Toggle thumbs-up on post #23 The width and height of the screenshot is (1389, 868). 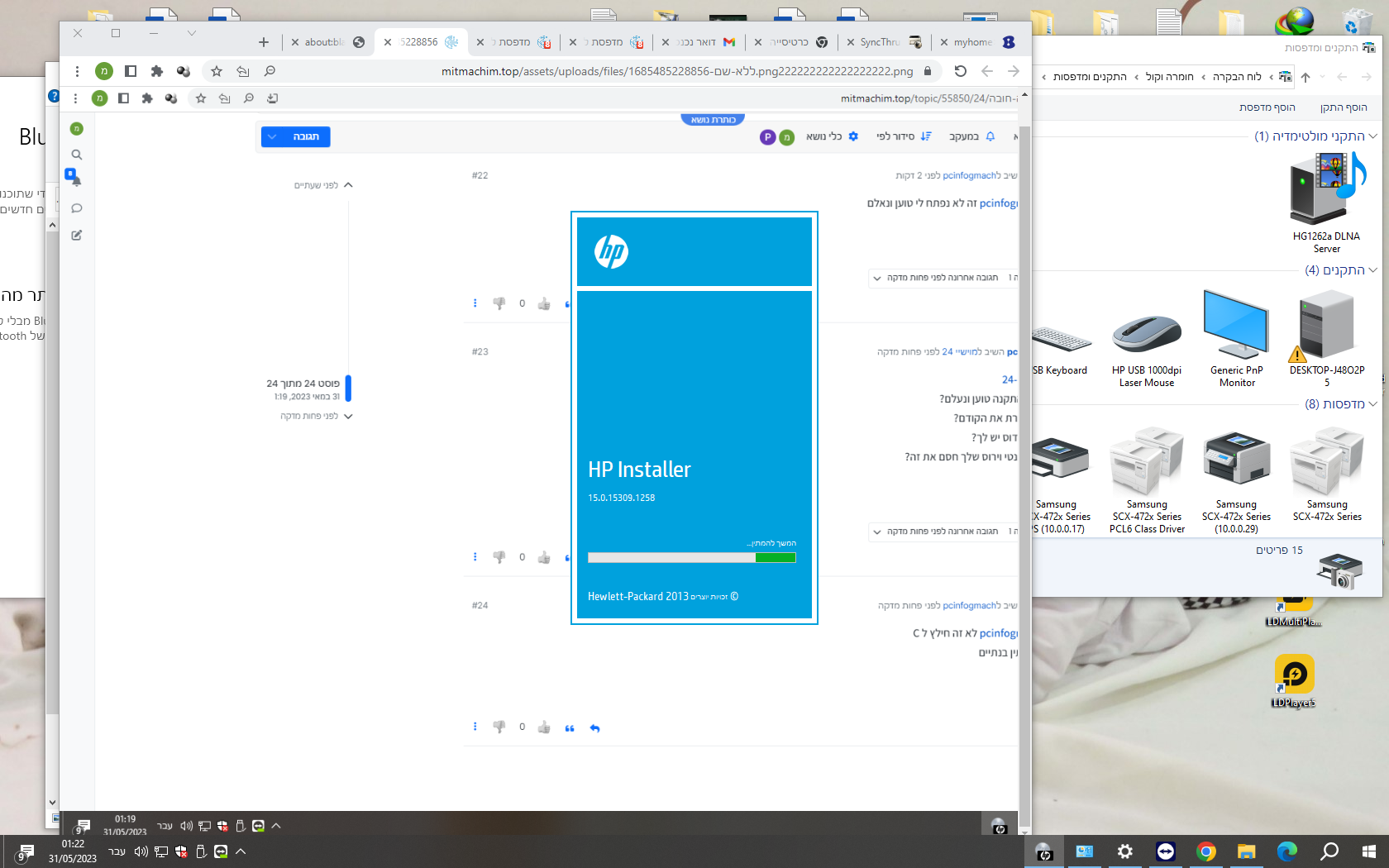544,557
